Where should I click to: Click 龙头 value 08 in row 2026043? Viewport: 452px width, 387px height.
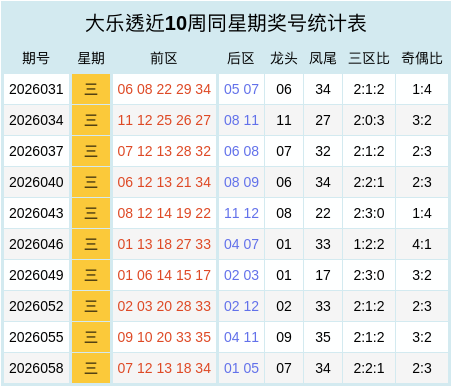(x=284, y=213)
